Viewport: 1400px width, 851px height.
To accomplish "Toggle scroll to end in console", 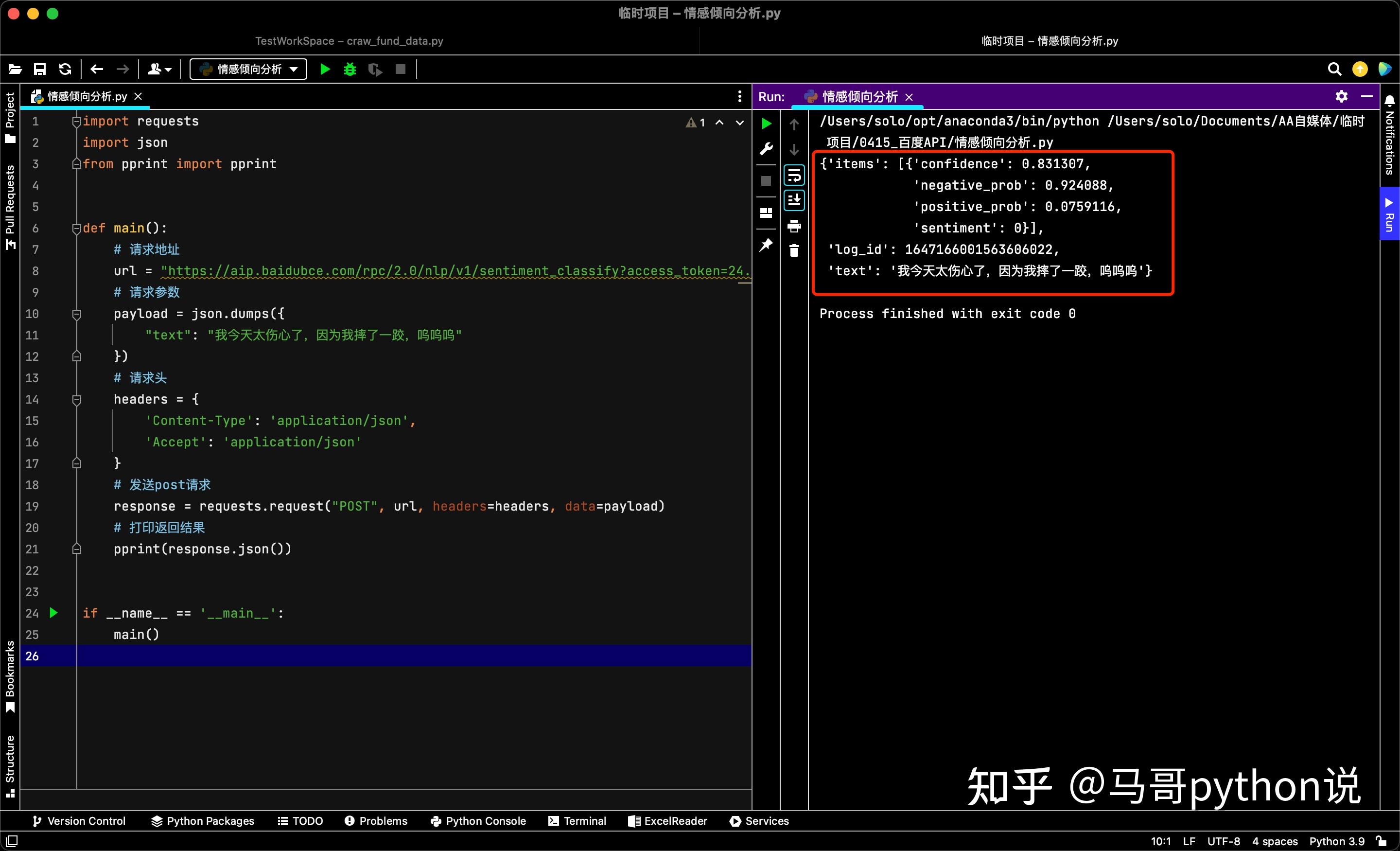I will click(794, 200).
